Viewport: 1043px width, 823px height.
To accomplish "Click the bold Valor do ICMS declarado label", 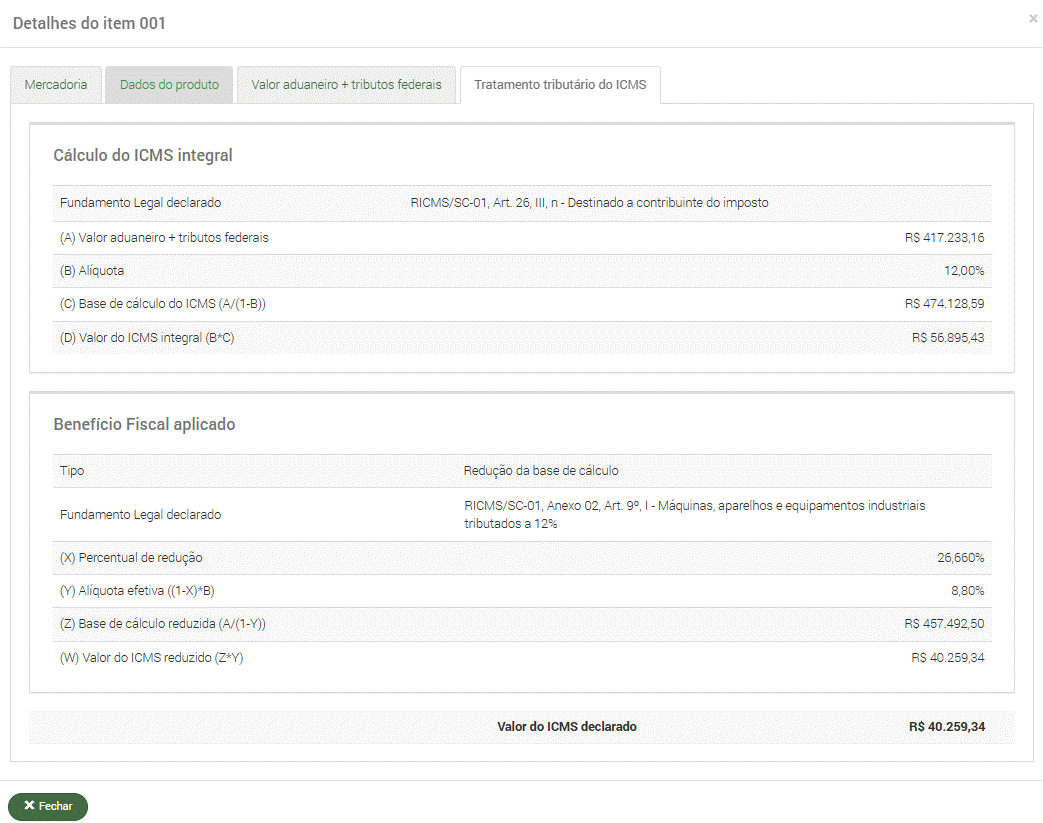I will click(x=567, y=727).
